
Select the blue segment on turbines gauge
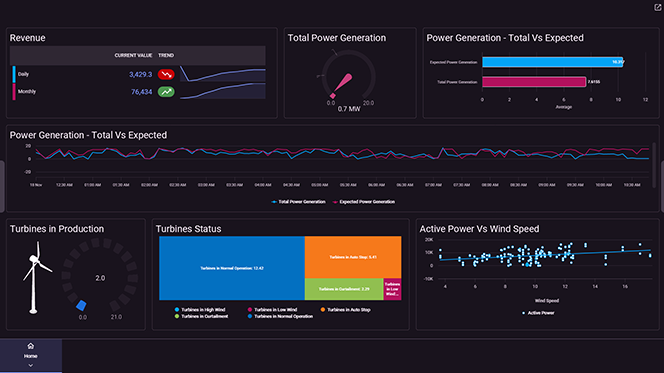[x=81, y=305]
